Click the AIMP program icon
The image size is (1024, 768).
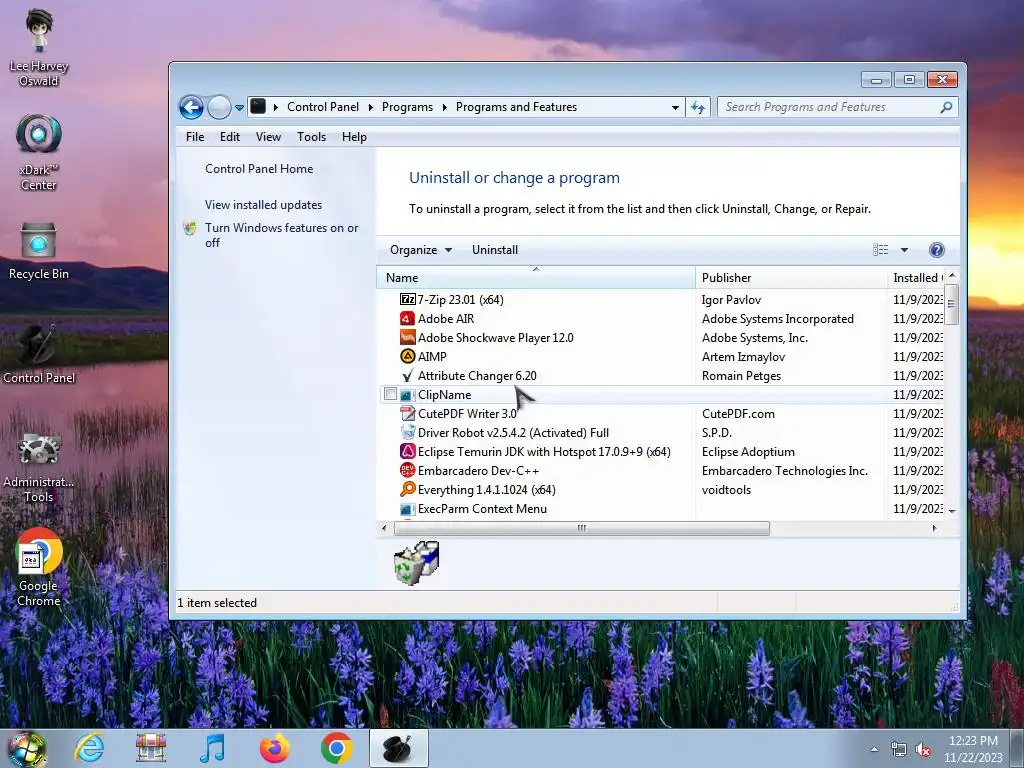tap(408, 357)
